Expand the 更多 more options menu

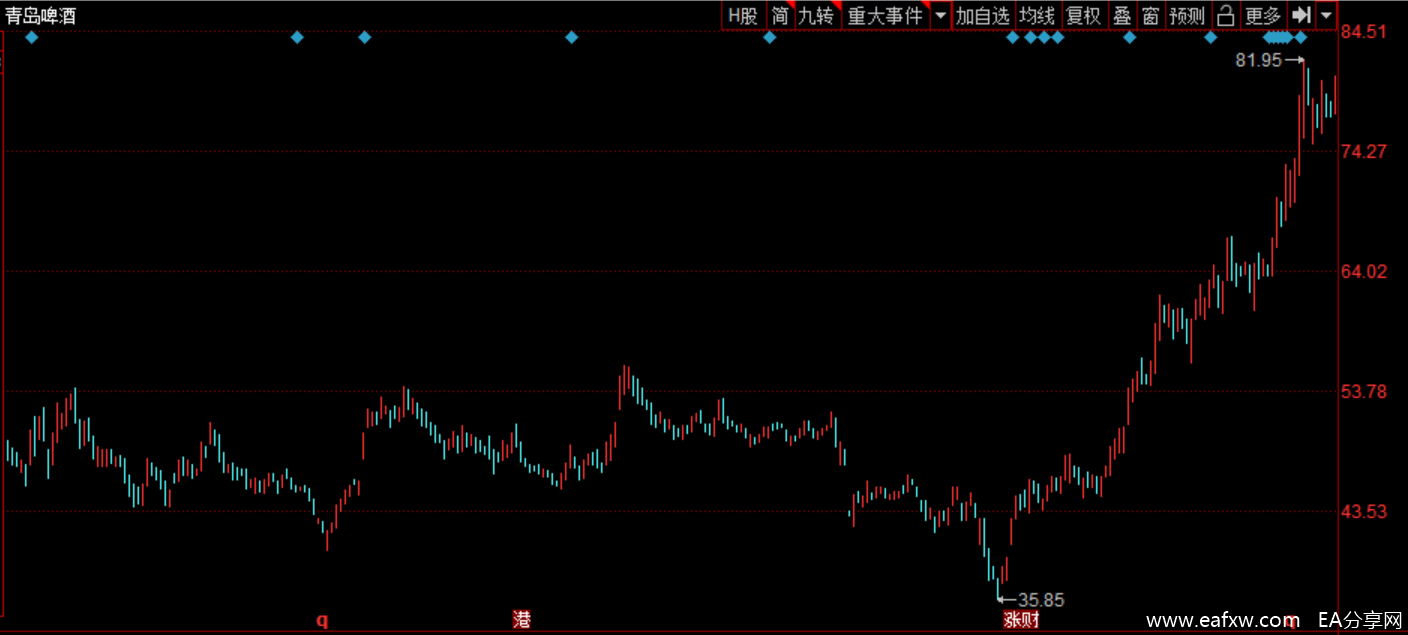pos(1262,16)
